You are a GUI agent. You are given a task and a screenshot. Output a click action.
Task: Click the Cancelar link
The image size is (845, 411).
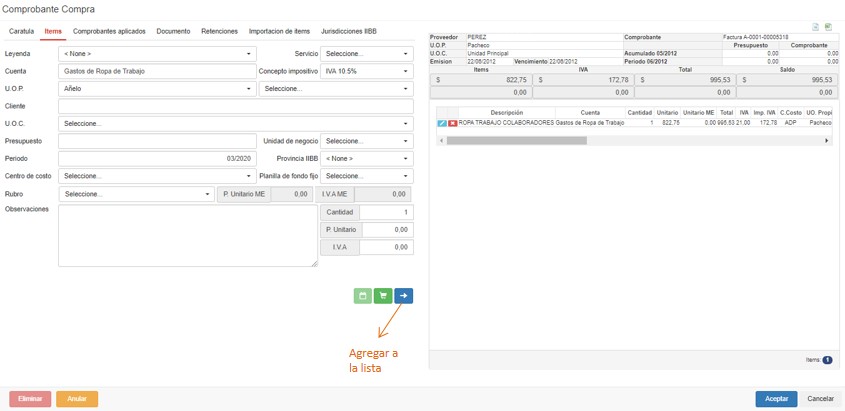pyautogui.click(x=820, y=399)
